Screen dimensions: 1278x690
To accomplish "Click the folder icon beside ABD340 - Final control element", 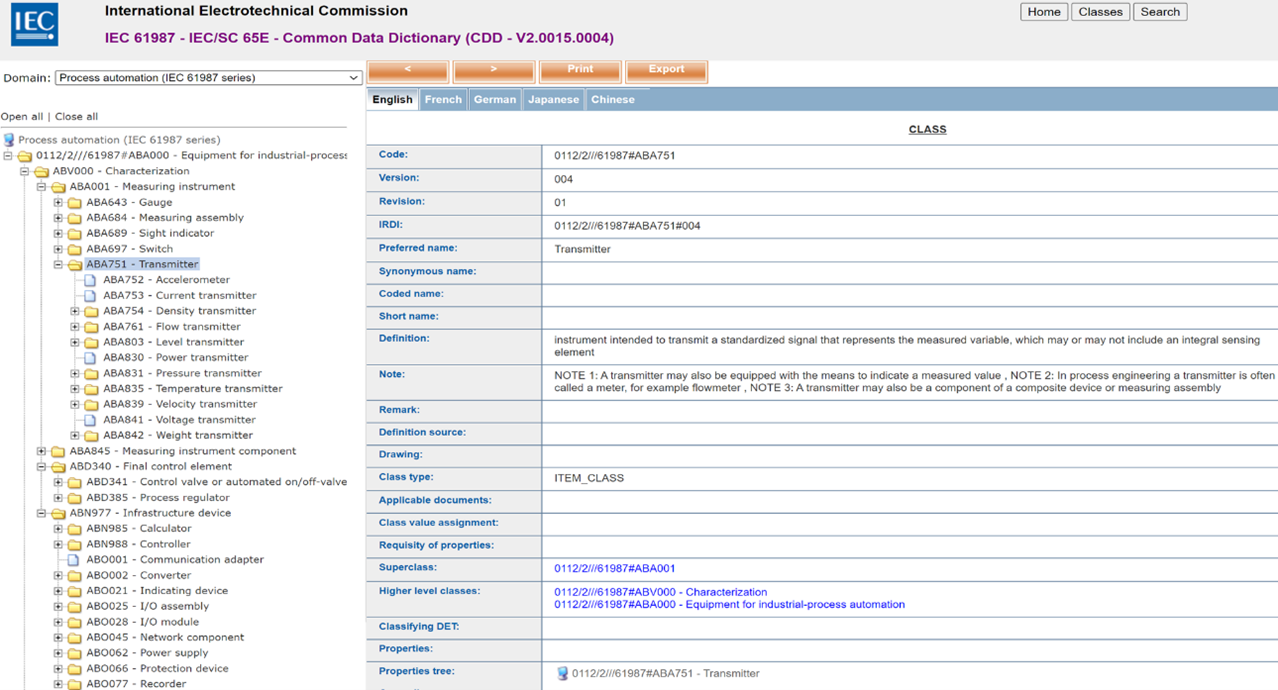I will click(58, 467).
